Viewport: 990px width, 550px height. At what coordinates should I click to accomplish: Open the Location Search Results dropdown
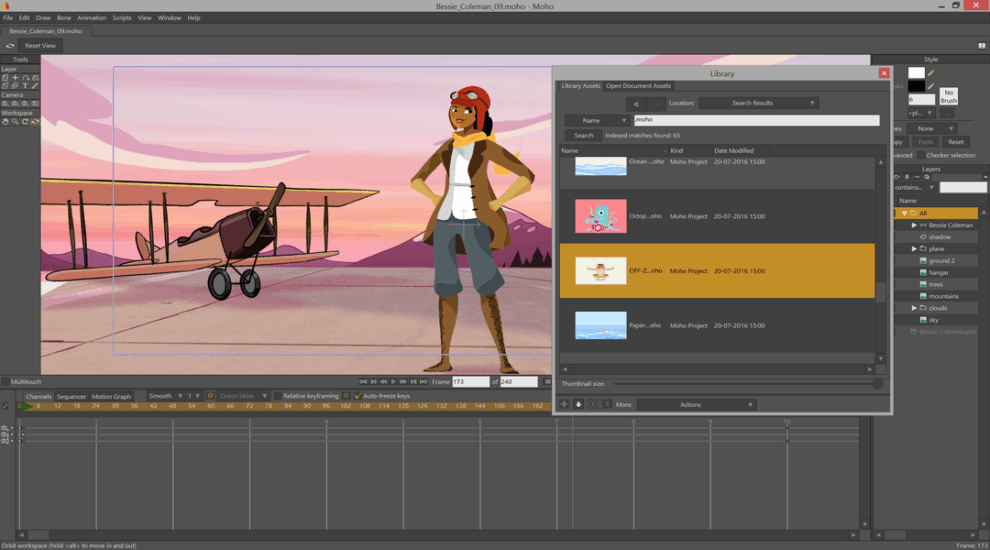758,103
